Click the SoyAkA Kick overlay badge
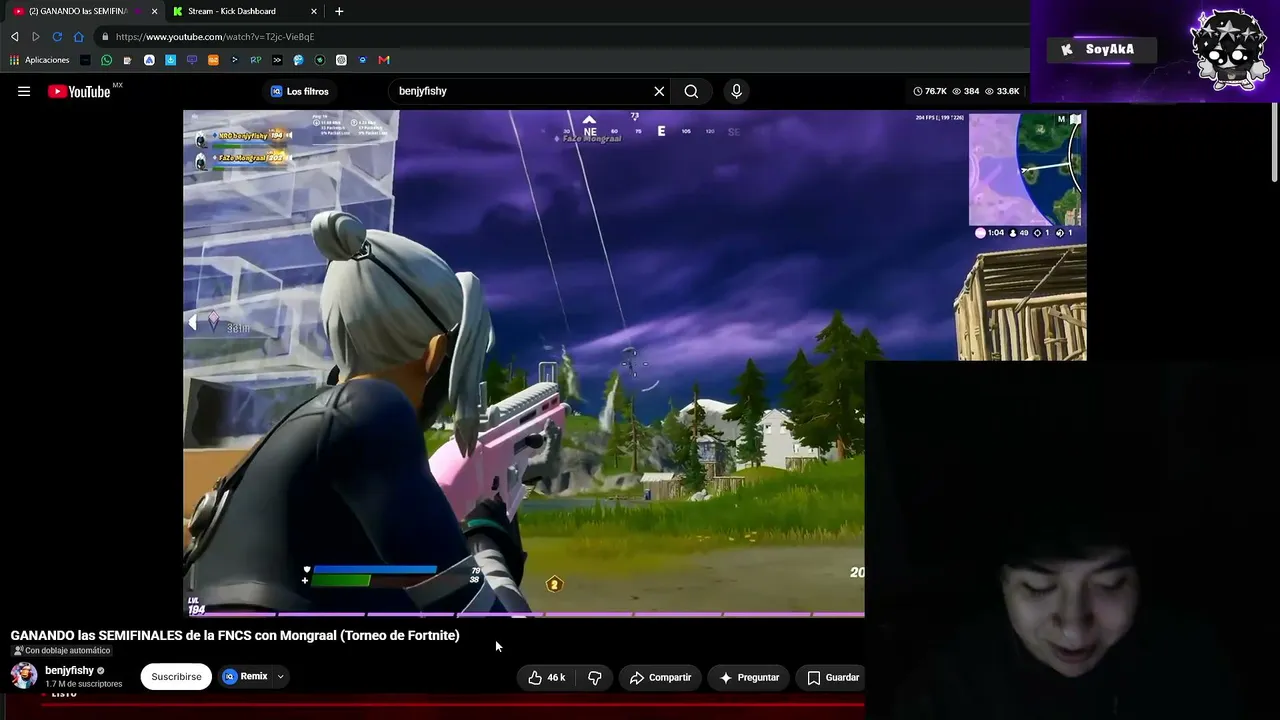 [x=1100, y=49]
